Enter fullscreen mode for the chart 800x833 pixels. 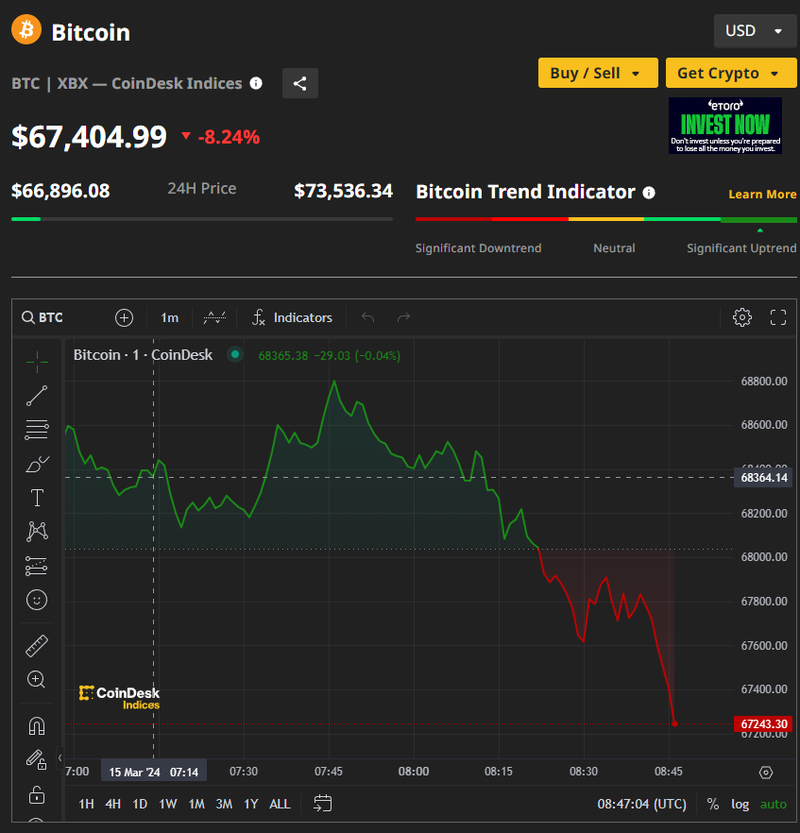click(x=778, y=318)
